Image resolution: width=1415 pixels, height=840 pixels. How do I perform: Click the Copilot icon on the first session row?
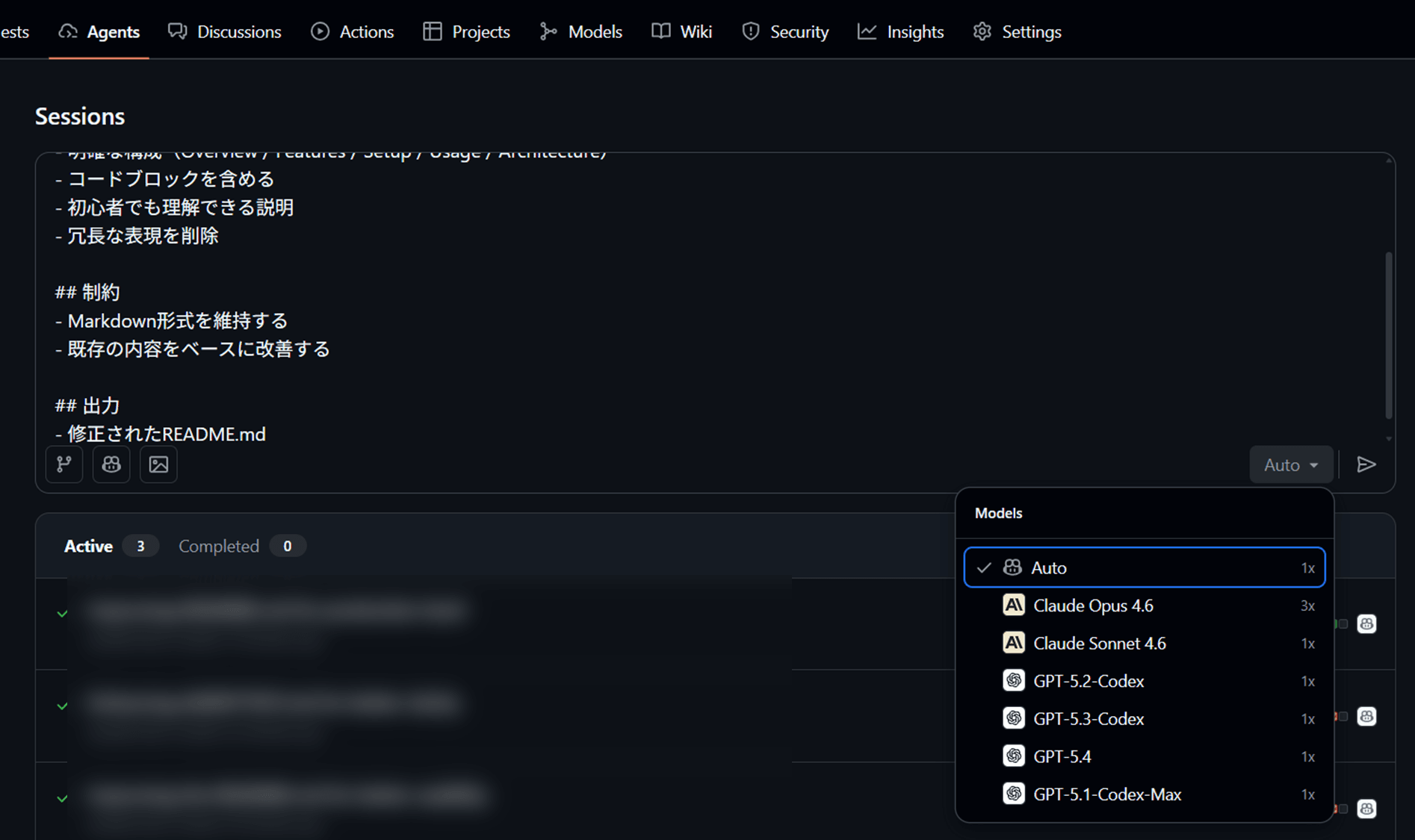[x=1366, y=623]
